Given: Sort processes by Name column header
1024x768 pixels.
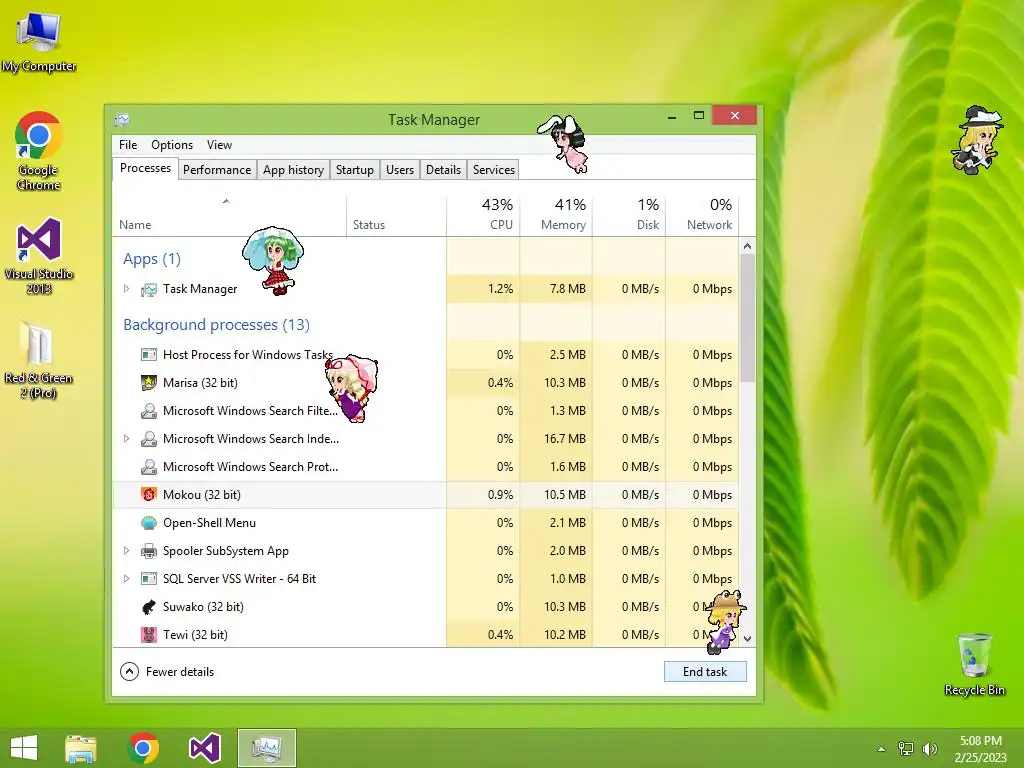Looking at the screenshot, I should pos(229,216).
